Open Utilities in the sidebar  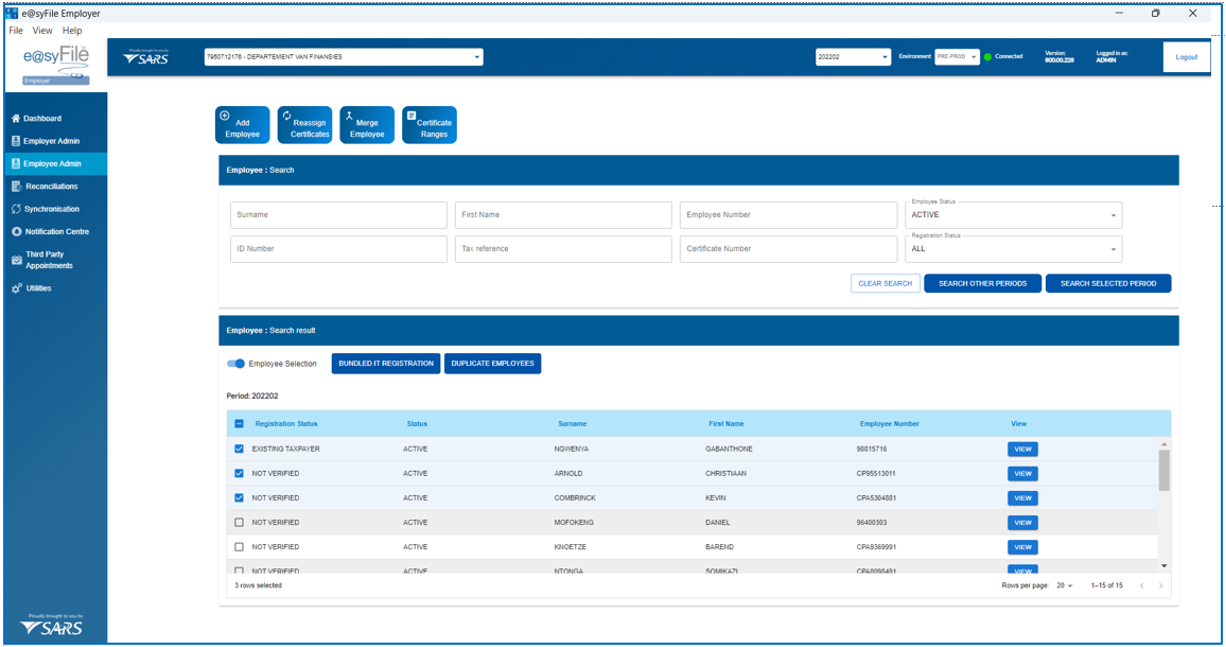(x=38, y=288)
